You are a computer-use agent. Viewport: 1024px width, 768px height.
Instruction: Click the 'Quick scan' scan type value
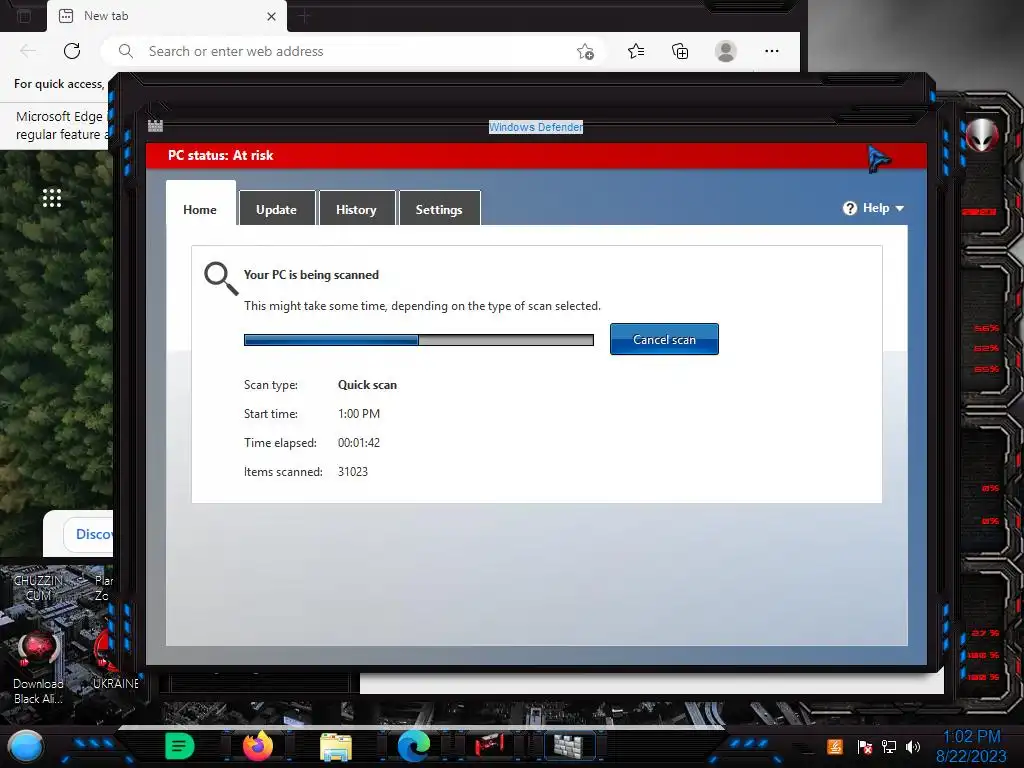coord(367,385)
